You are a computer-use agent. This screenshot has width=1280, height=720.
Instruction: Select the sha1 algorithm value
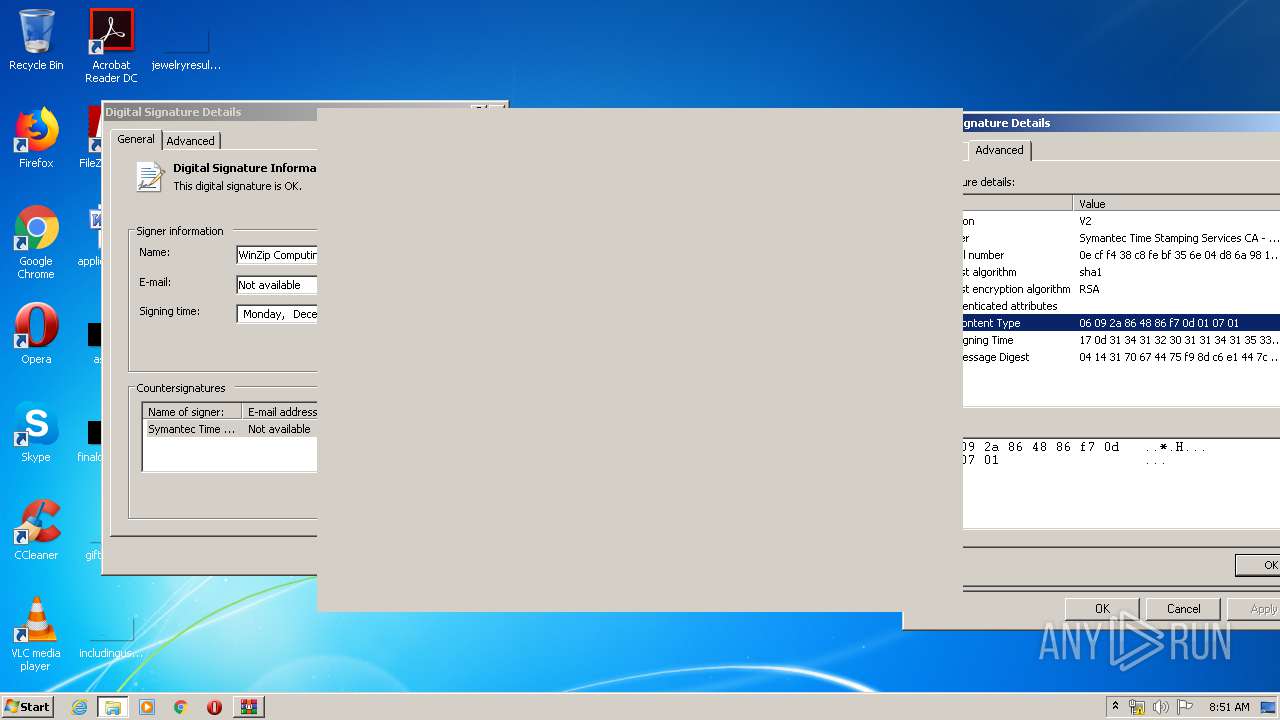point(1090,272)
